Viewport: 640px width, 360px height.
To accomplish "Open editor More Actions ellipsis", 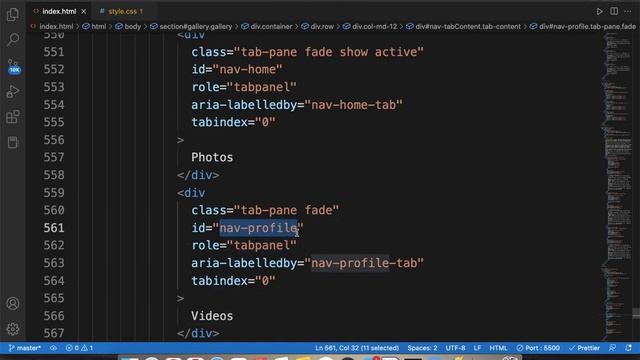I will coord(628,11).
